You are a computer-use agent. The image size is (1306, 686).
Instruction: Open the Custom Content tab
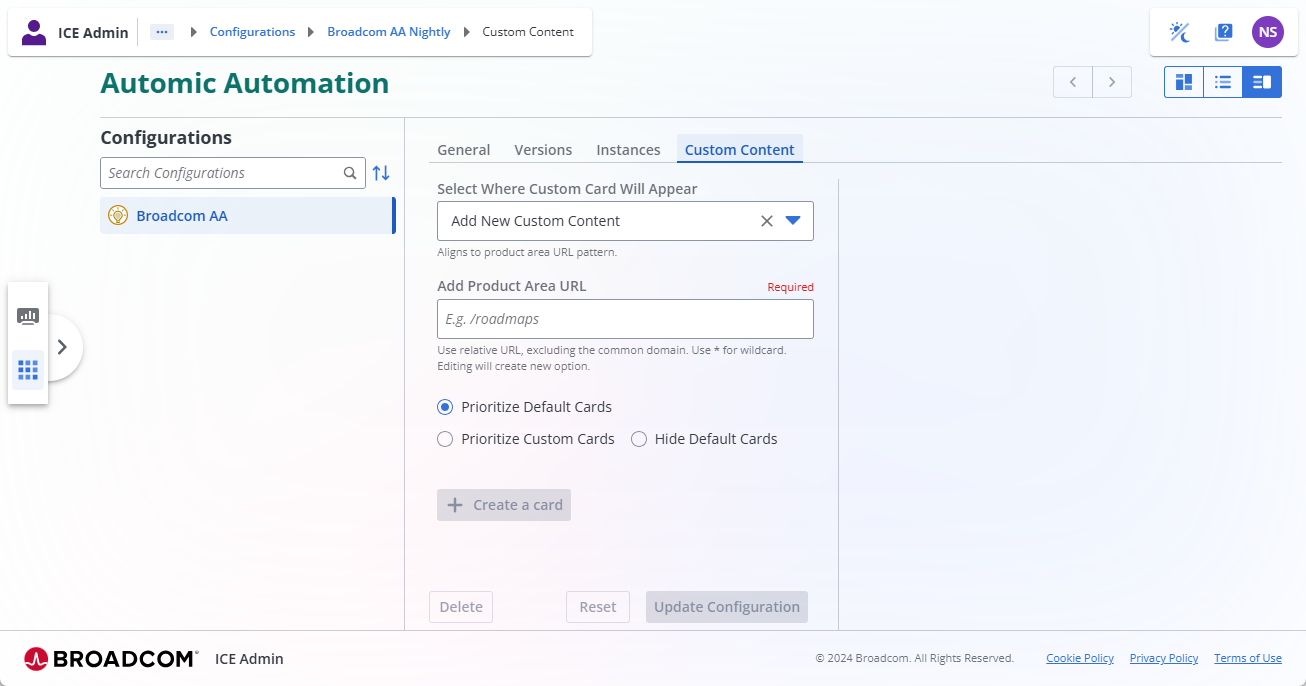coord(740,150)
